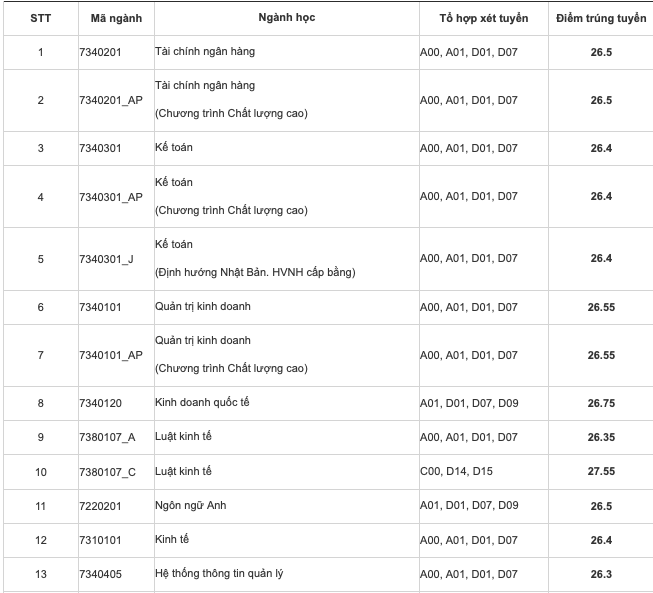Click the "Điểm trúng tuyển" column header
This screenshot has width=653, height=593.
coord(600,19)
